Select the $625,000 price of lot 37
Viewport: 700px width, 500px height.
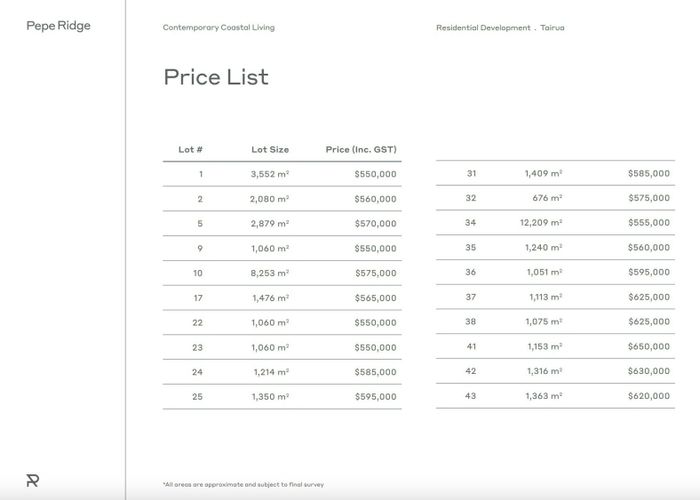tap(649, 297)
